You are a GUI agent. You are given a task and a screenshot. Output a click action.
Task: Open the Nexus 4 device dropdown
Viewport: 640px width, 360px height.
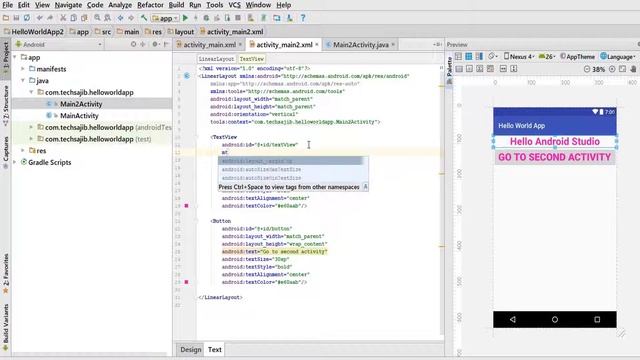pyautogui.click(x=519, y=56)
